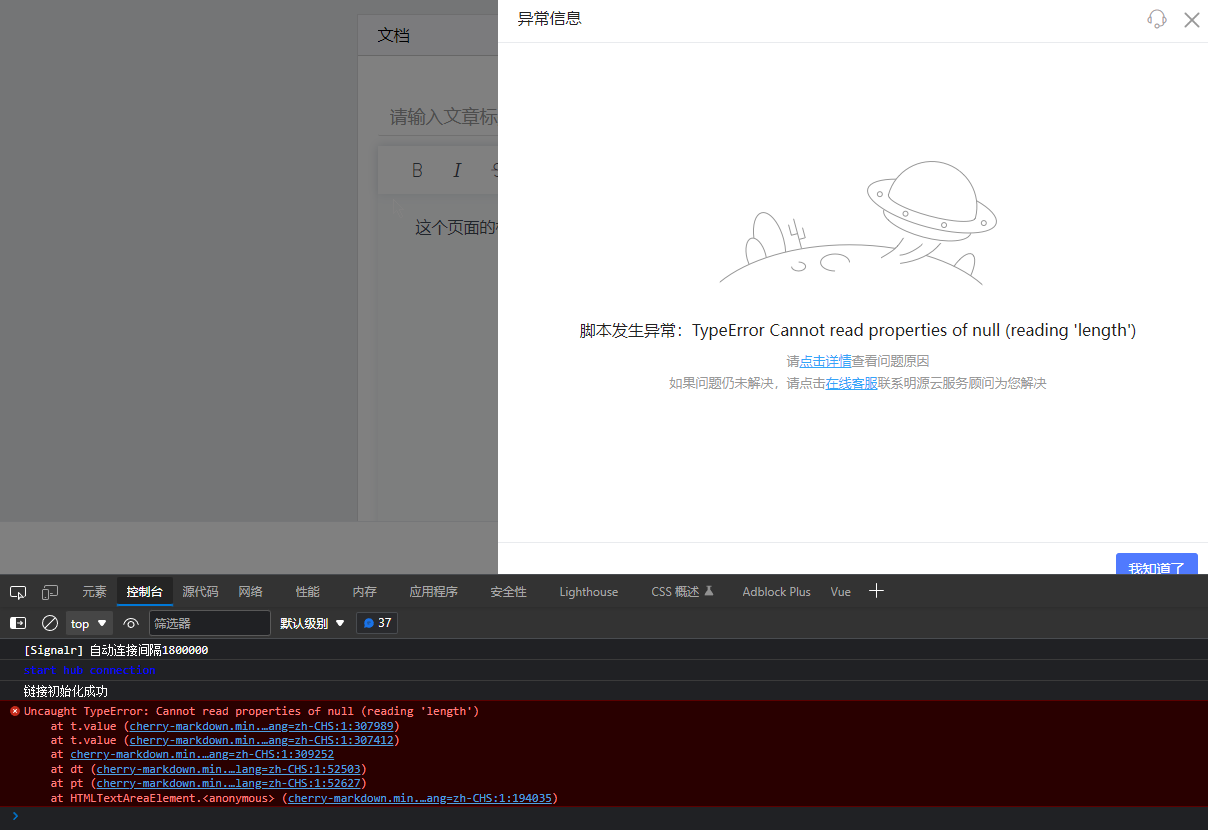Open the 点击详情 link to view problem details
The image size is (1208, 830).
(827, 361)
